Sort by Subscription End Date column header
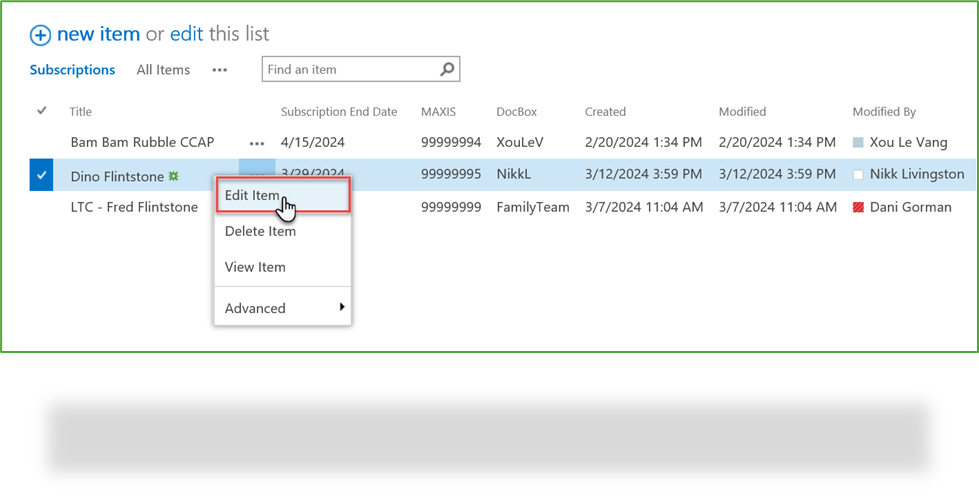979x497 pixels. tap(339, 112)
